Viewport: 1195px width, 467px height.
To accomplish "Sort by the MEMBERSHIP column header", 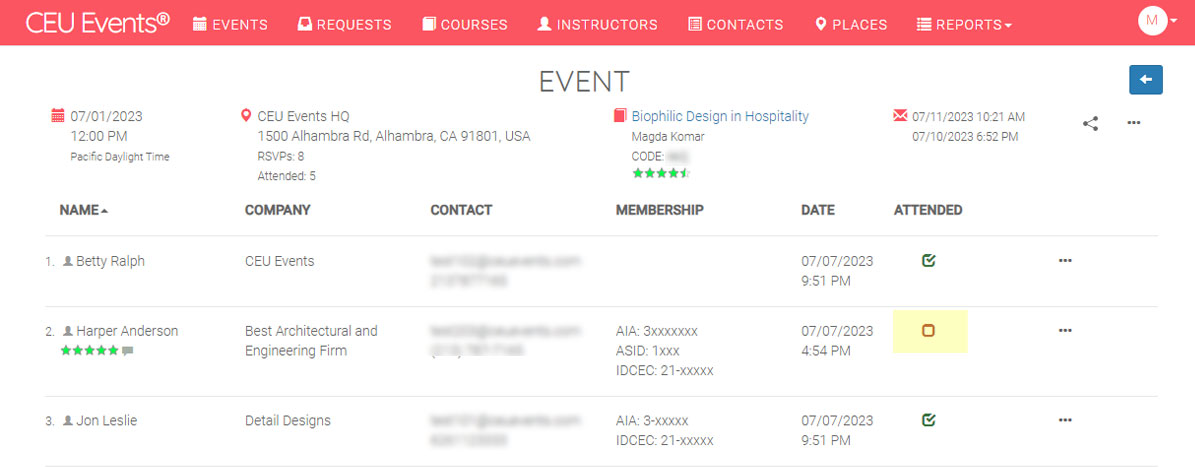I will (659, 210).
